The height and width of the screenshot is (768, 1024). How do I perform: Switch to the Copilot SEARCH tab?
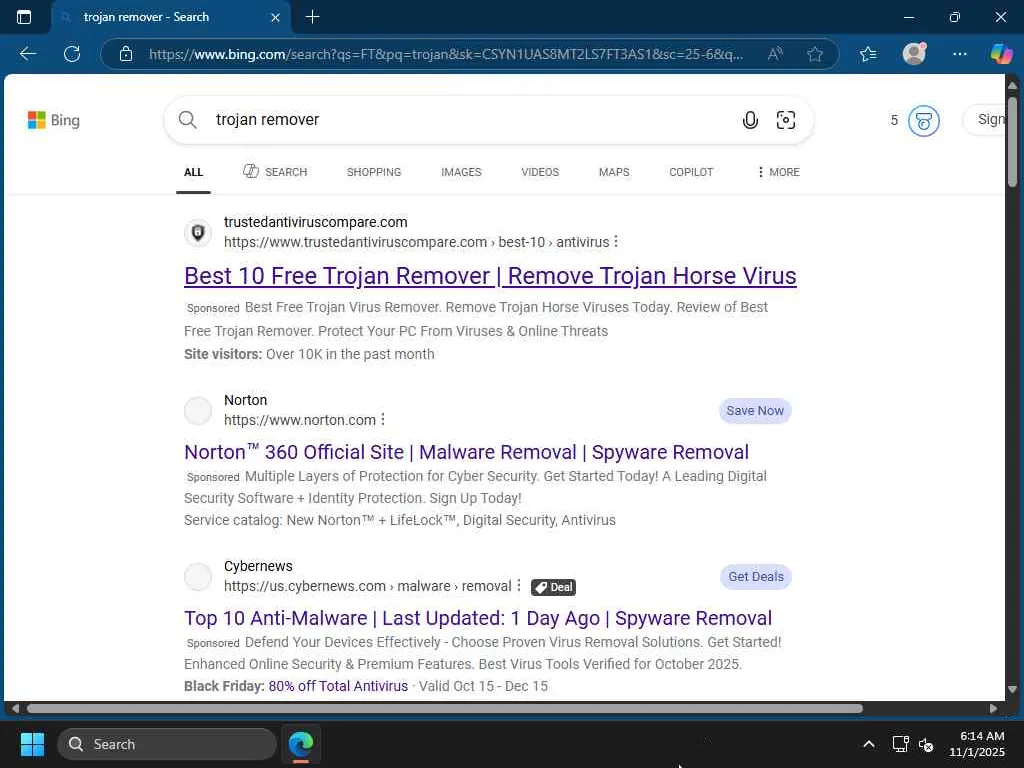click(x=274, y=172)
